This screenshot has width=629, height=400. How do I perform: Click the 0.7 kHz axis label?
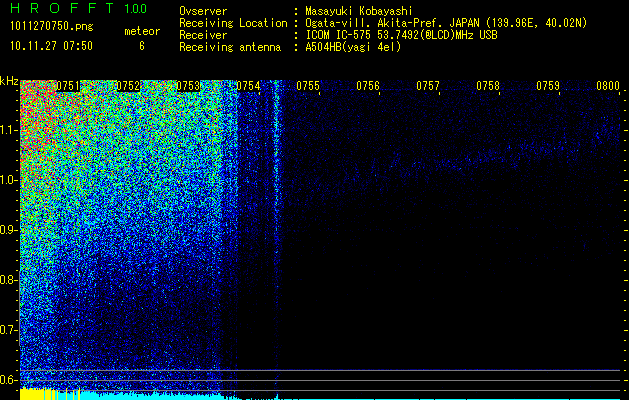[9, 330]
